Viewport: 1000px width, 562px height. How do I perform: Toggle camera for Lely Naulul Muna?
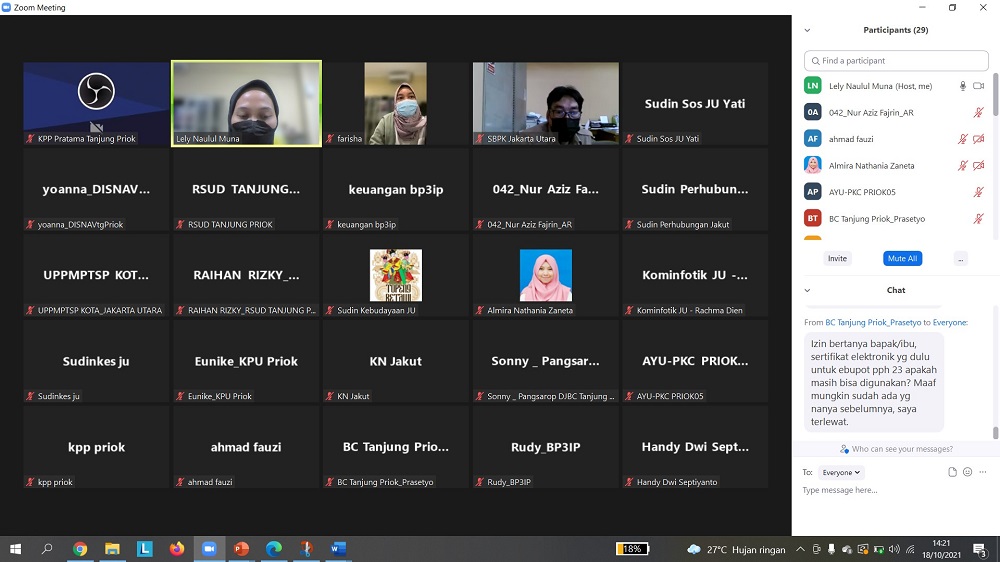(978, 86)
